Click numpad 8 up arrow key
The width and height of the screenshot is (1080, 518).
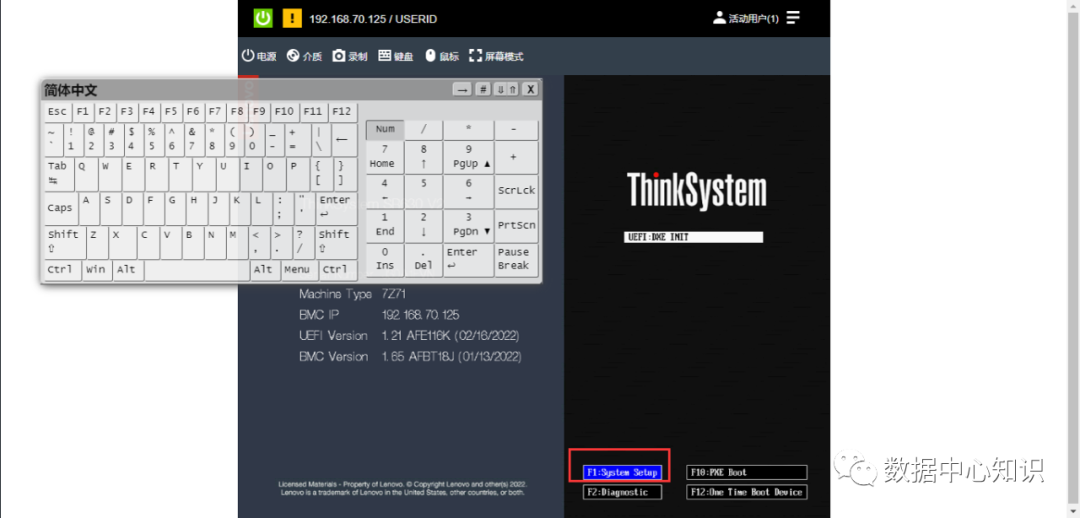pos(424,157)
